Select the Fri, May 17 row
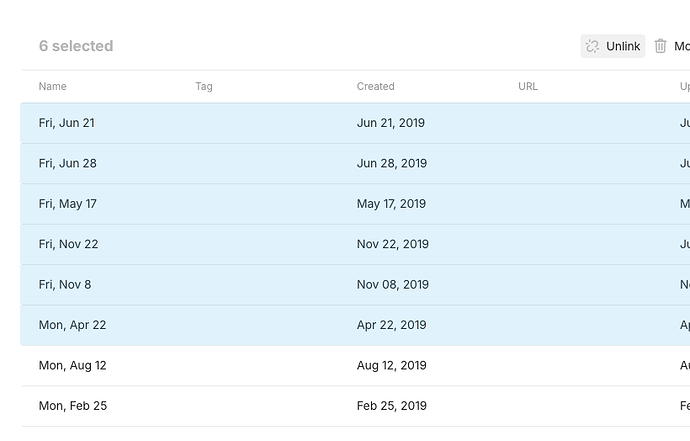690x441 pixels. [x=355, y=204]
